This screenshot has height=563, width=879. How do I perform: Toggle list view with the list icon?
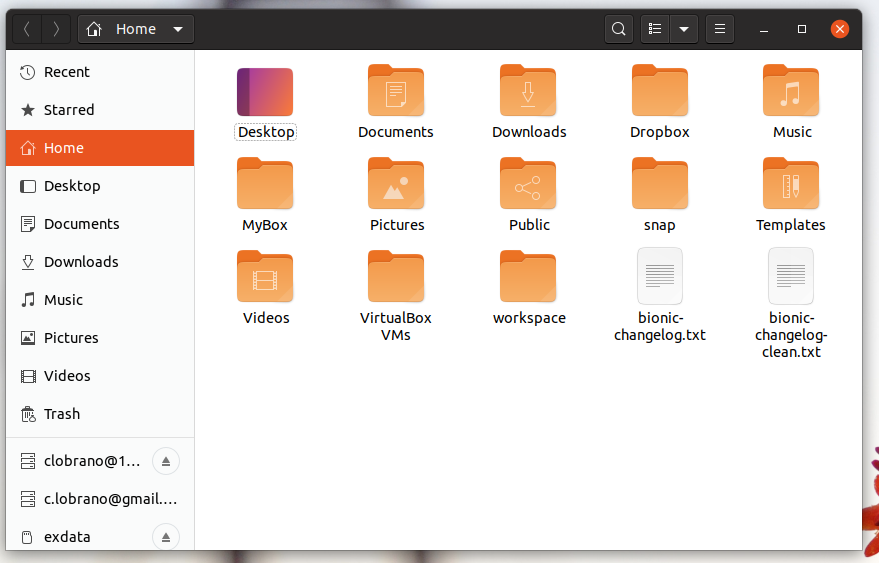point(655,29)
